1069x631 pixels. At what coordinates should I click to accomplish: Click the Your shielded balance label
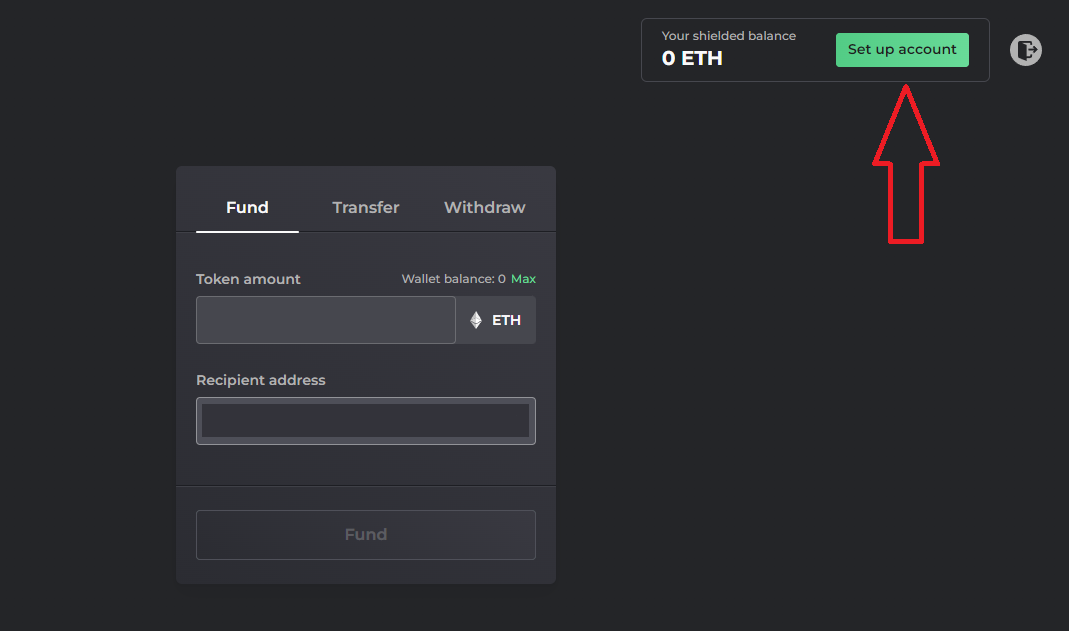(729, 35)
